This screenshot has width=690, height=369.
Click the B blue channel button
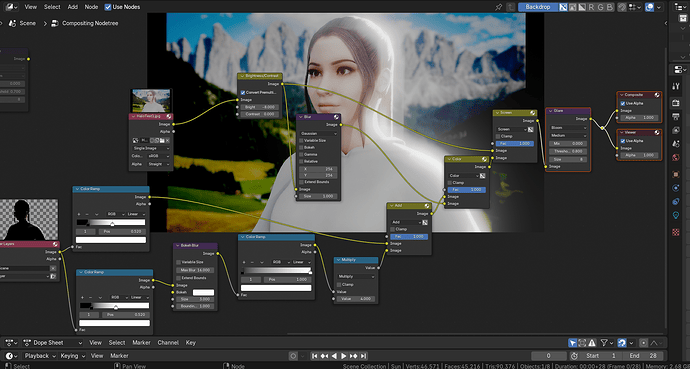click(609, 7)
